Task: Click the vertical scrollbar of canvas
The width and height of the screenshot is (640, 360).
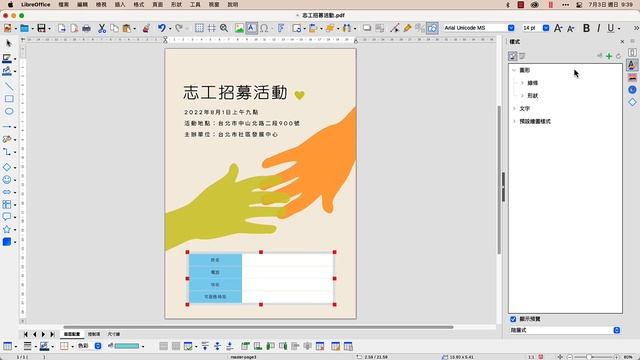Action: click(x=499, y=180)
